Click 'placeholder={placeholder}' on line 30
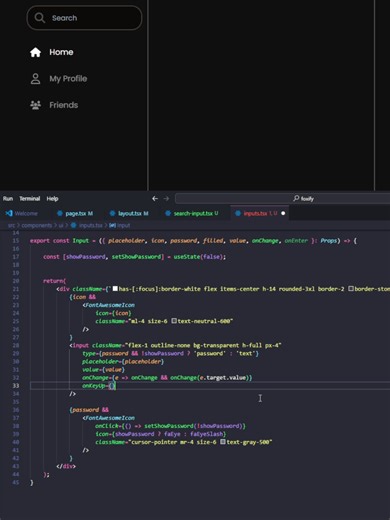This screenshot has width=390, height=520. point(123,362)
